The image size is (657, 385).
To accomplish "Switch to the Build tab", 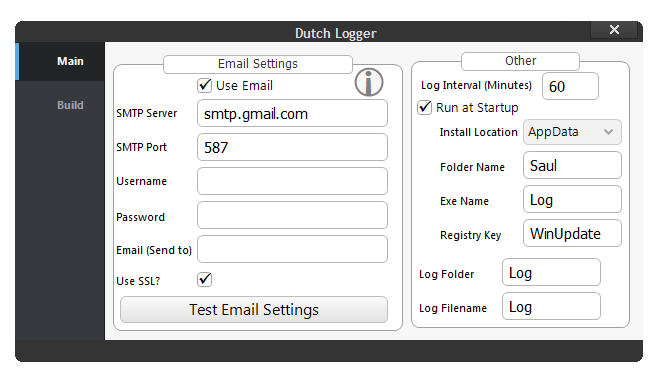I will [59, 105].
